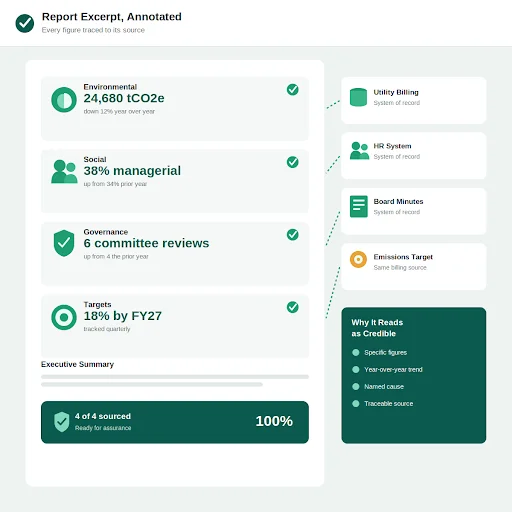
Task: Open the Utility Billing source card
Action: pyautogui.click(x=414, y=100)
